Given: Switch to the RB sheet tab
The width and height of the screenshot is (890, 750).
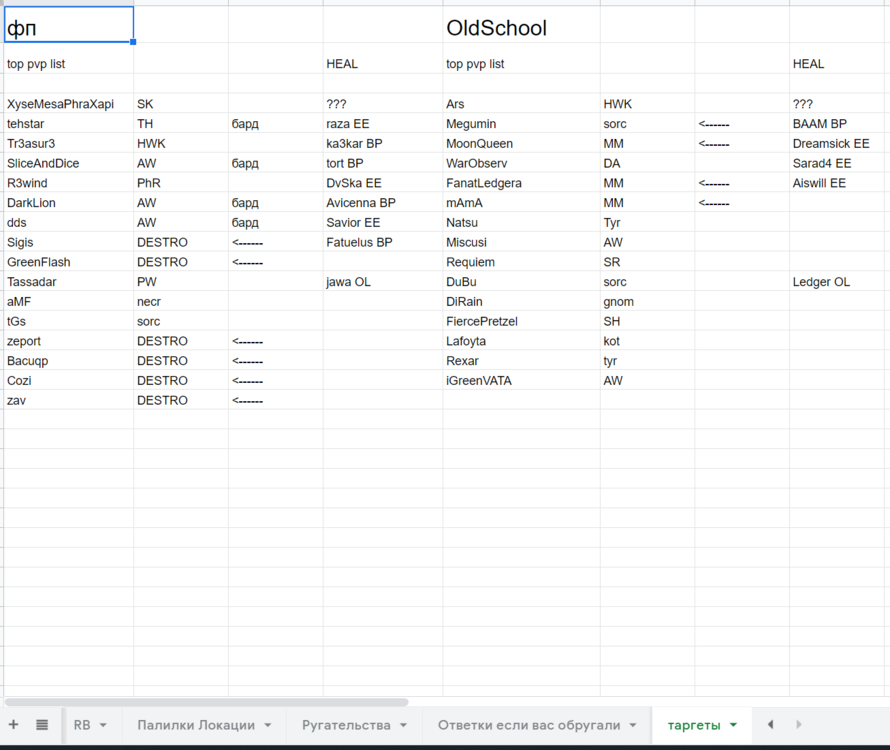Looking at the screenshot, I should pyautogui.click(x=82, y=725).
